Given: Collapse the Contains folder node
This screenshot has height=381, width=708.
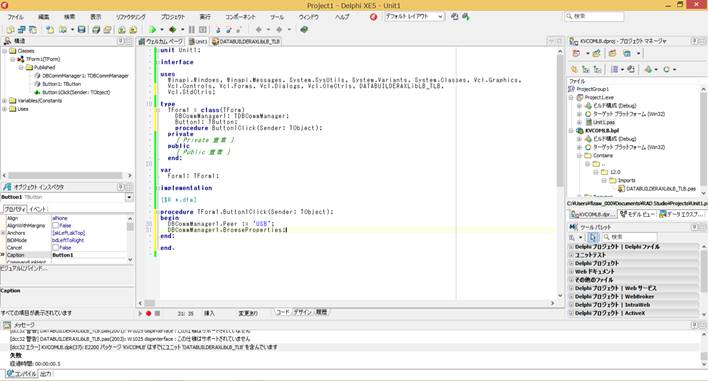Looking at the screenshot, I should click(580, 155).
